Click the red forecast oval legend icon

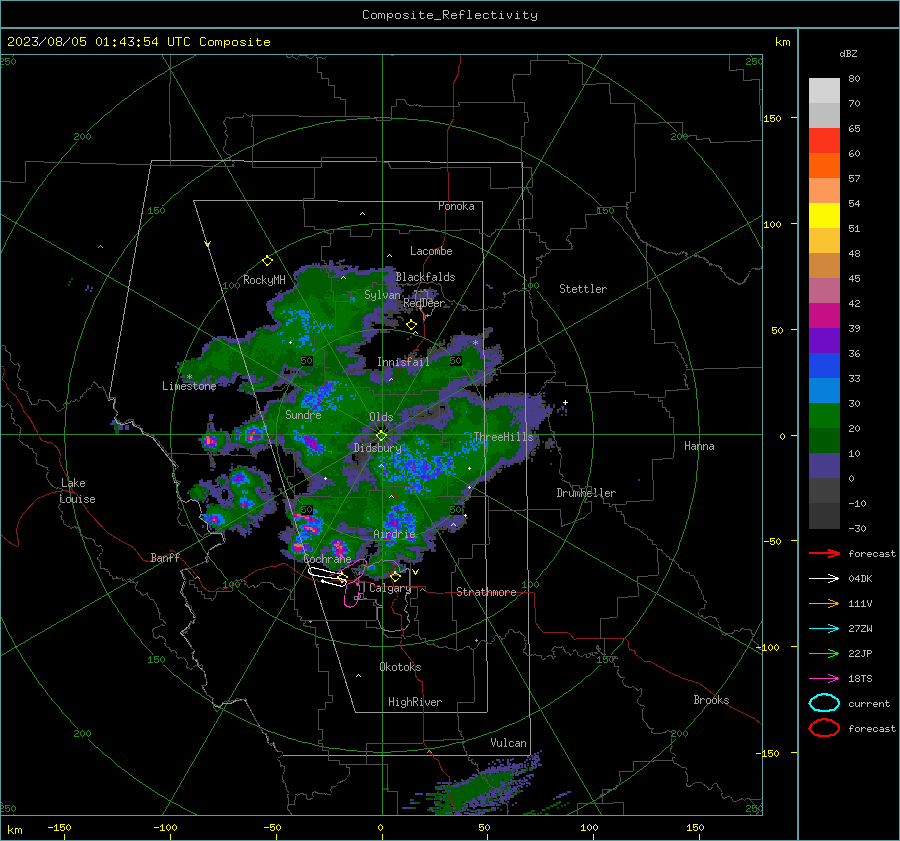pyautogui.click(x=824, y=728)
